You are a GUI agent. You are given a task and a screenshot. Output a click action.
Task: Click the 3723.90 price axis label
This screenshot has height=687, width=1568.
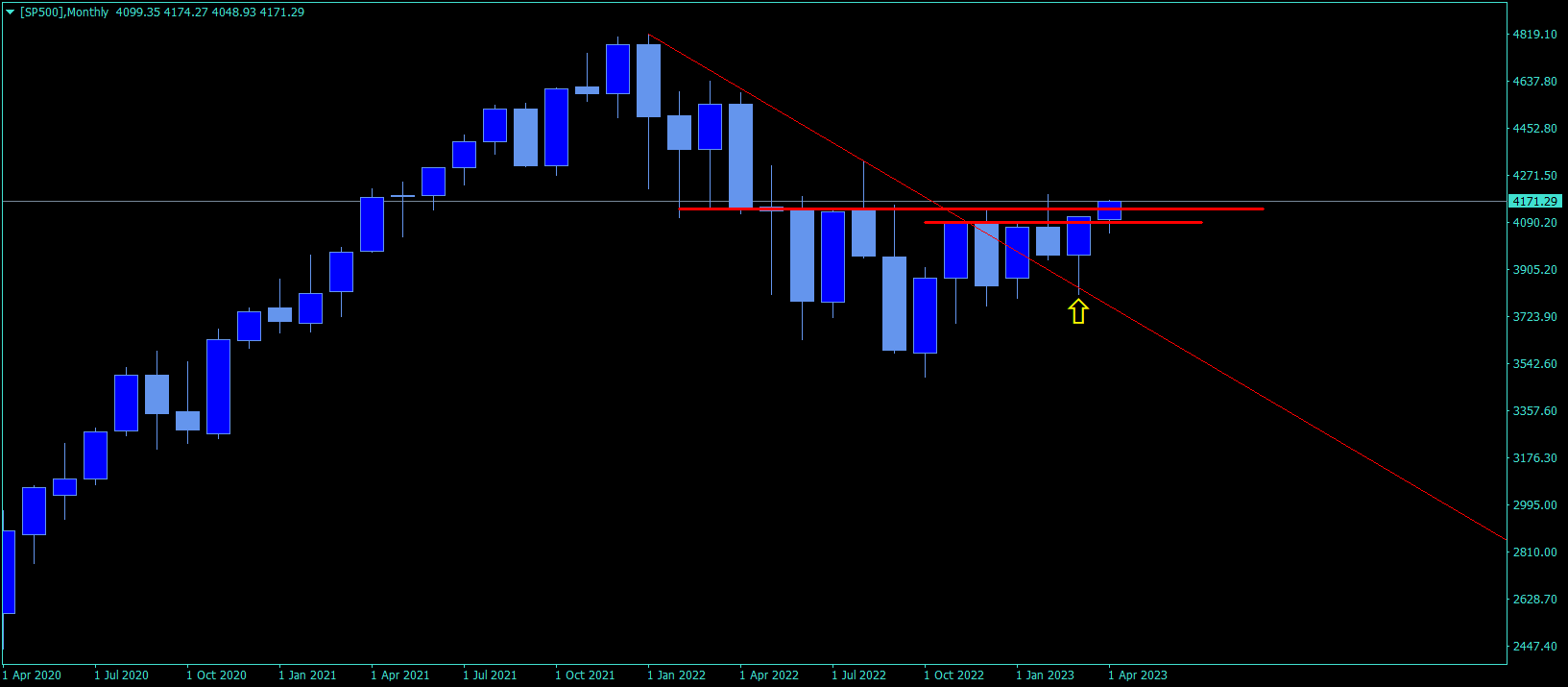1535,317
